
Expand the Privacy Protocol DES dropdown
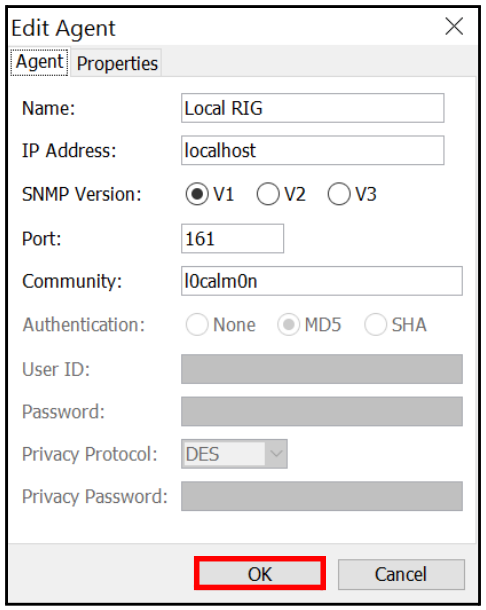[x=234, y=454]
